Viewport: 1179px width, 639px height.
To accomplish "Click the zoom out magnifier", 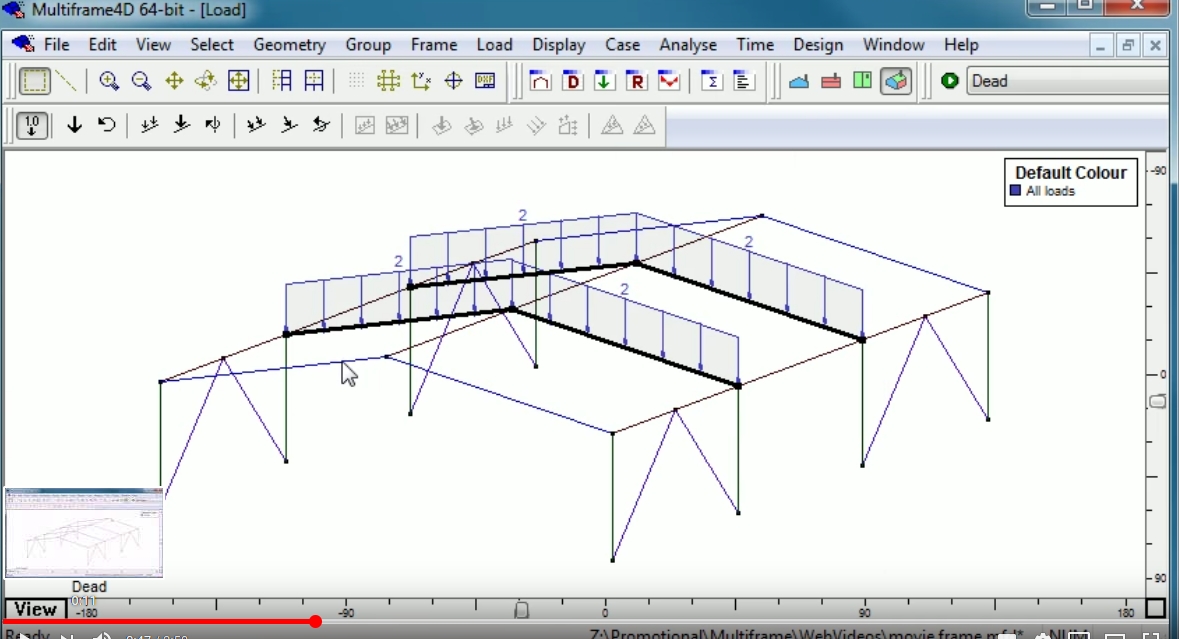I will coord(141,81).
